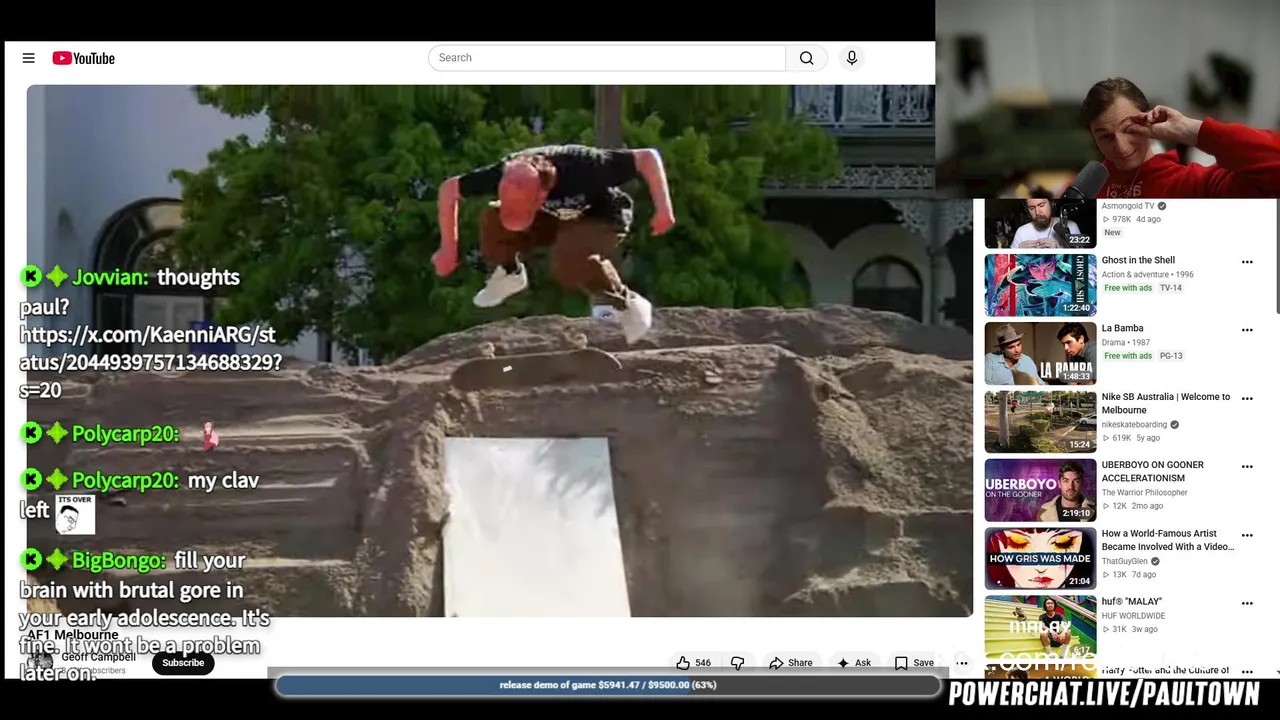Click the x.com KaenniARG link in chat

150,362
